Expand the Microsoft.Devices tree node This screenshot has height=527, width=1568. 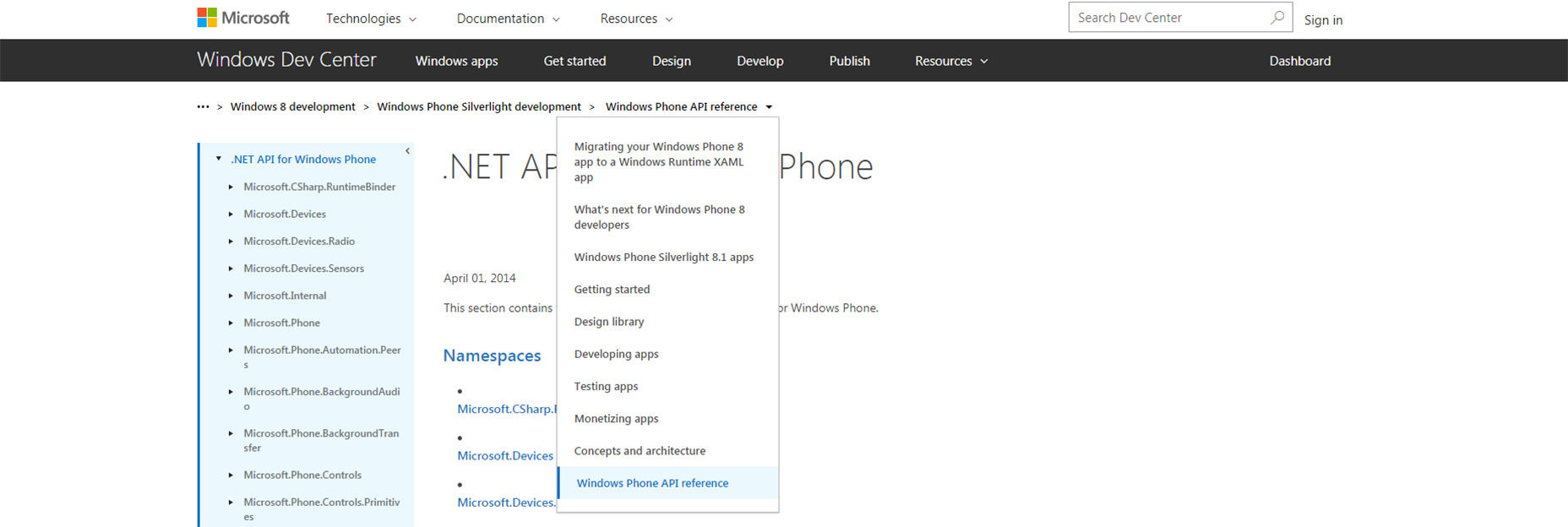[231, 215]
